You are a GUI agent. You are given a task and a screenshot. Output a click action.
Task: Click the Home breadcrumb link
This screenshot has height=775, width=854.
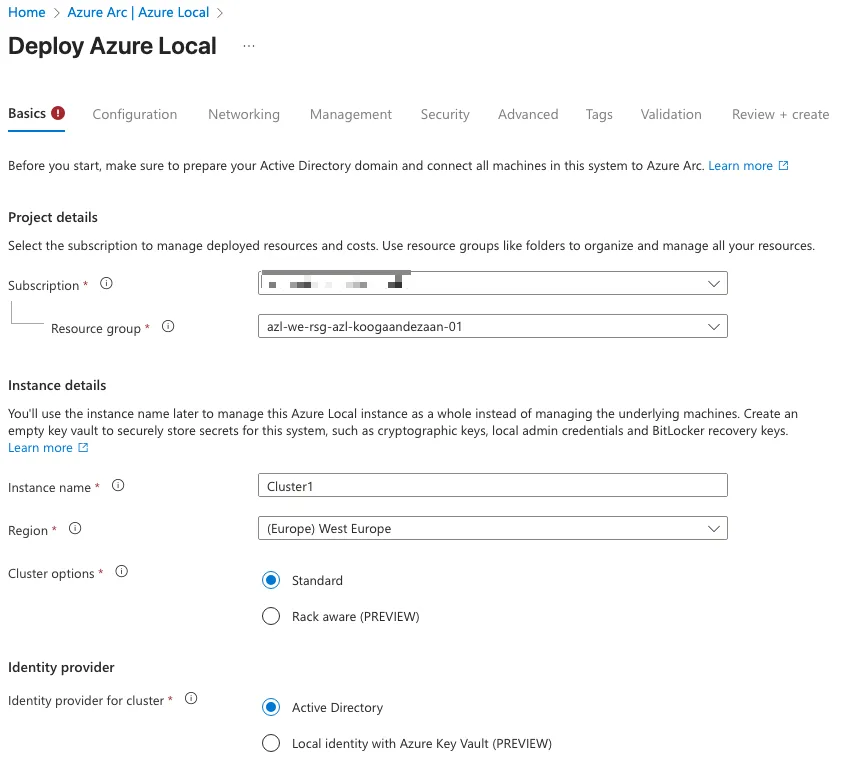[27, 13]
